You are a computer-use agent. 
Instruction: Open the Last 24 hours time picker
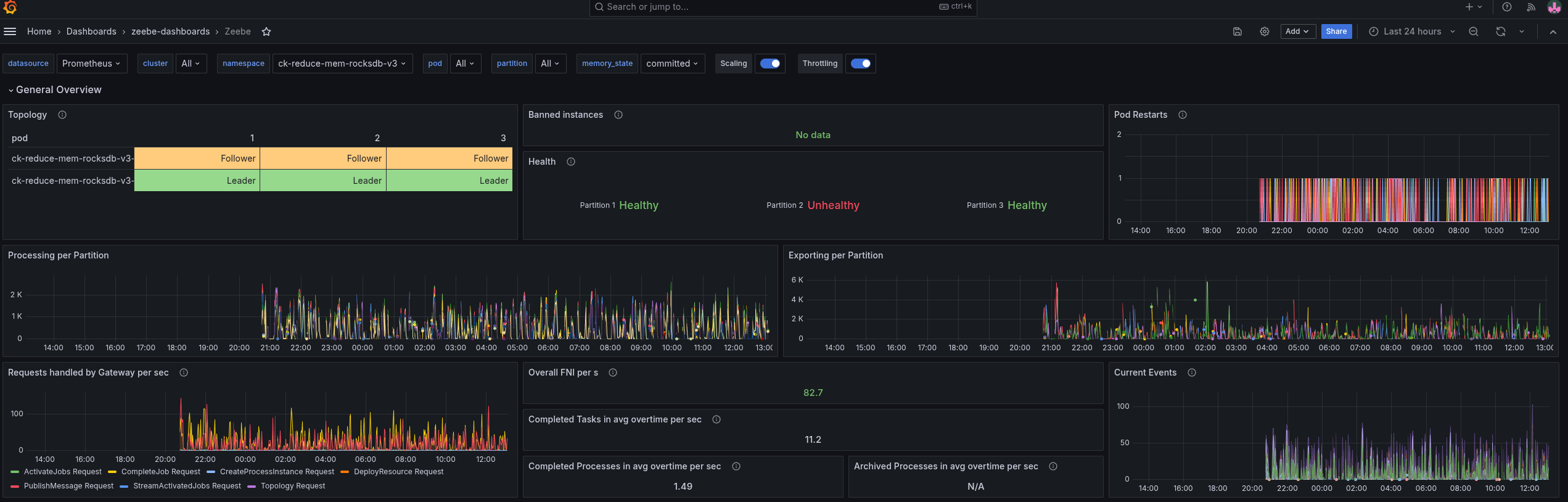tap(1412, 31)
